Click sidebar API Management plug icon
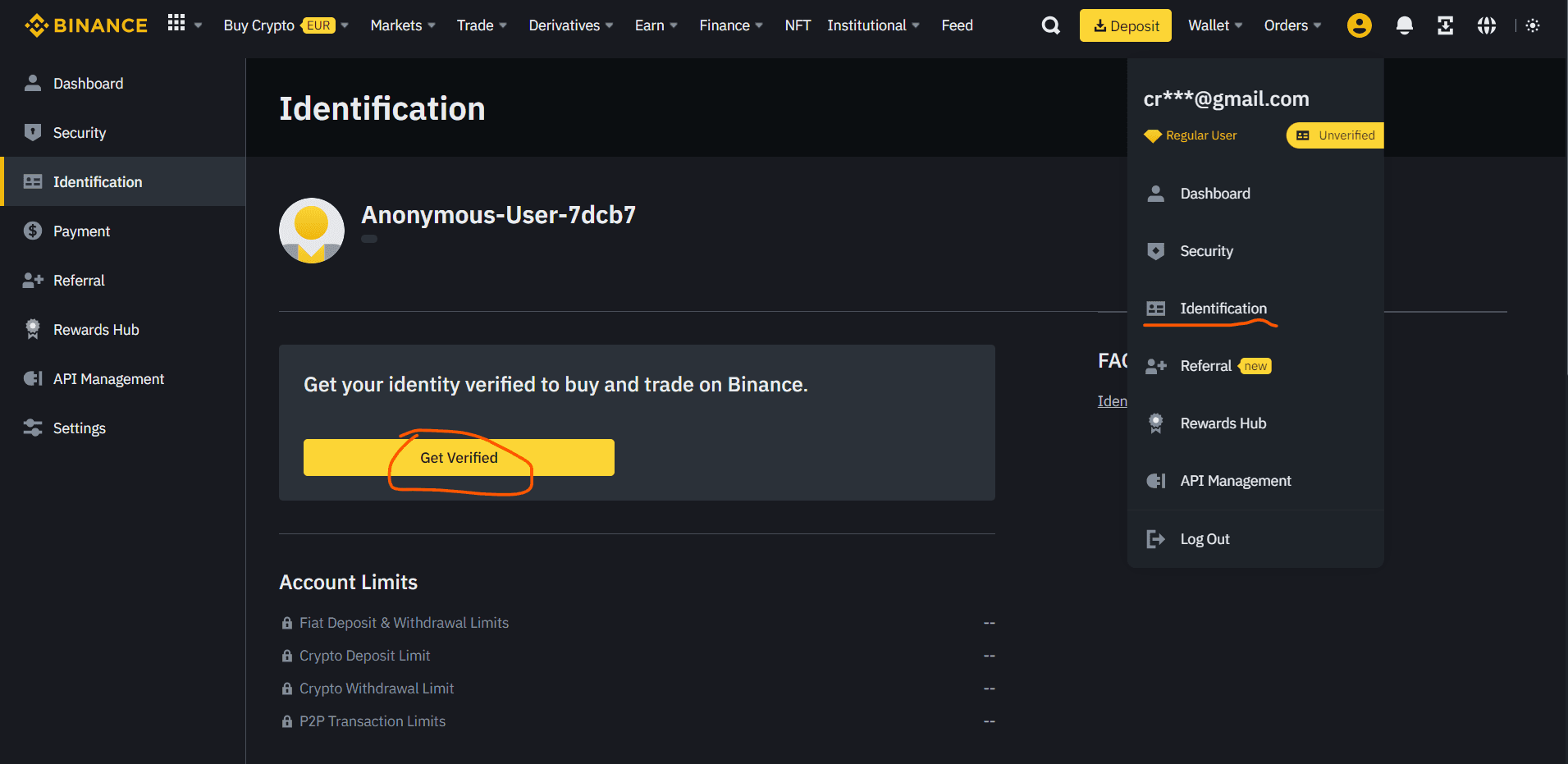This screenshot has width=1568, height=764. click(33, 378)
